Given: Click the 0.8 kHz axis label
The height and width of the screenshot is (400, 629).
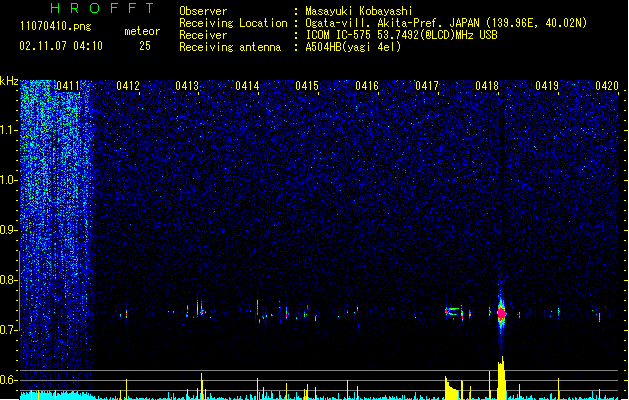Looking at the screenshot, I should (8, 280).
